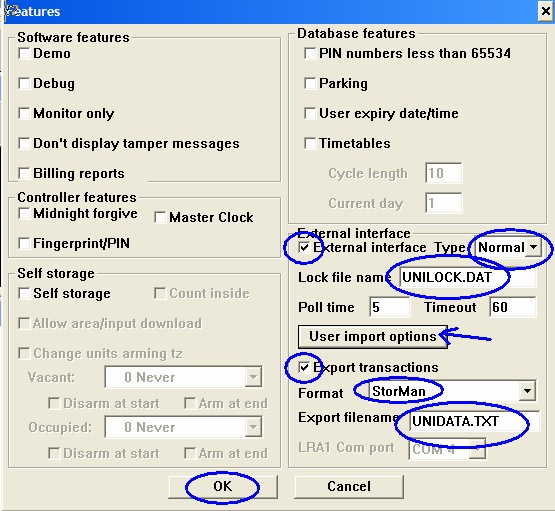
Task: Check Don't display tamper messages
Action: click(x=24, y=144)
